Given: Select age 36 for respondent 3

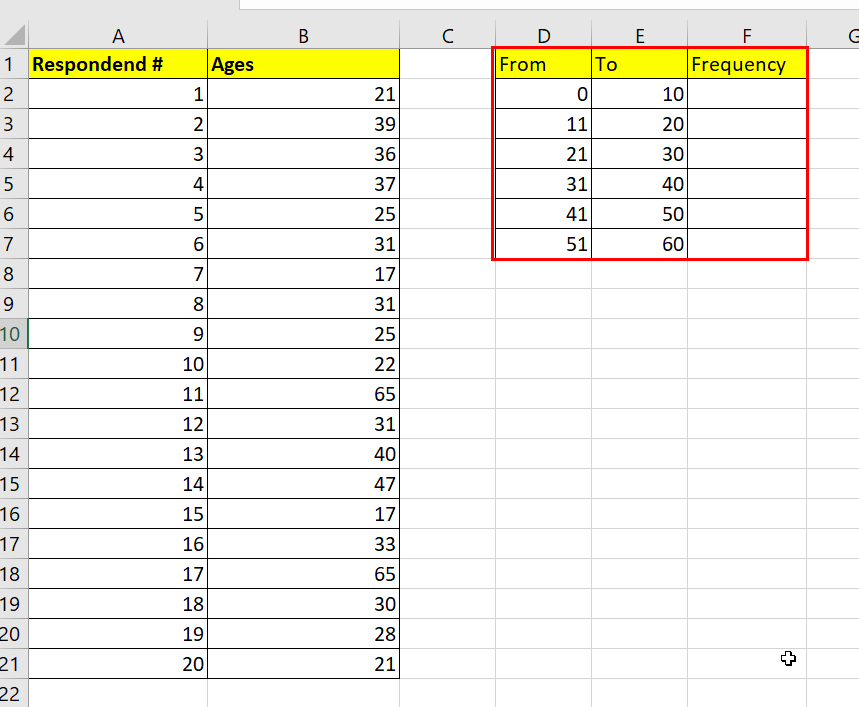Looking at the screenshot, I should [x=303, y=154].
